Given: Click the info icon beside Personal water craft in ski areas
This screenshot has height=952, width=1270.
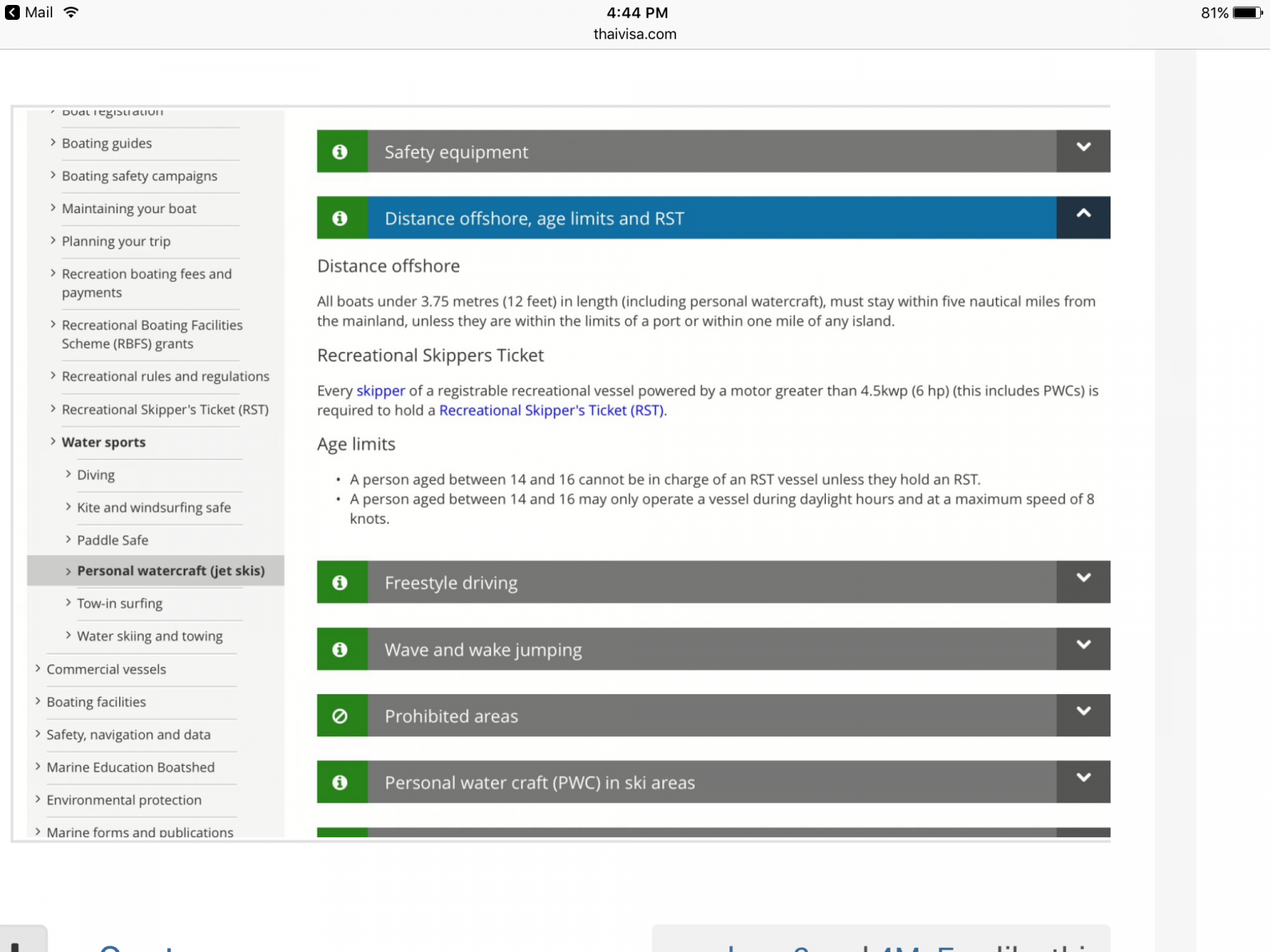Looking at the screenshot, I should [340, 783].
